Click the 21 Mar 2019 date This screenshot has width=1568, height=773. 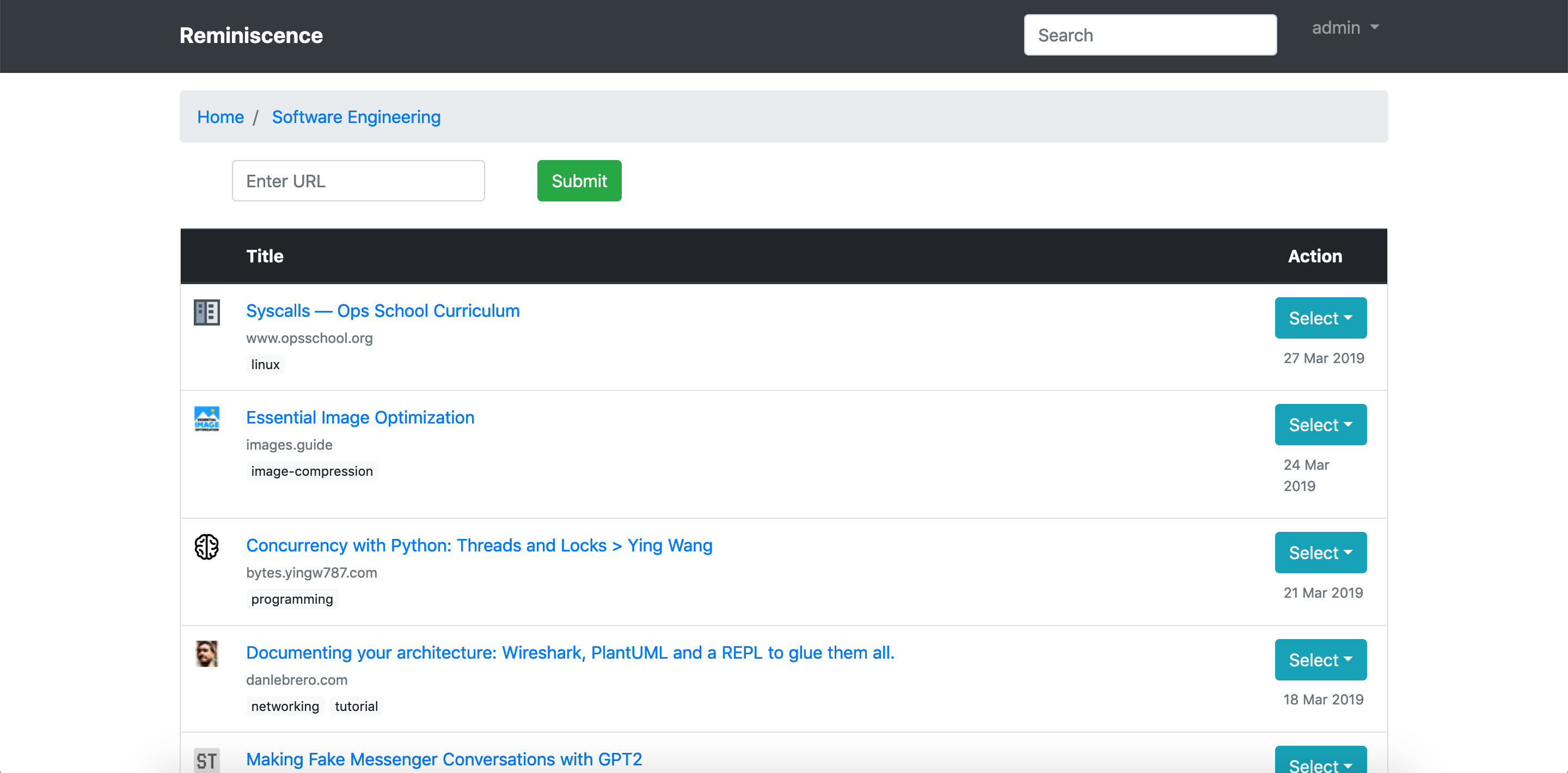(x=1322, y=593)
